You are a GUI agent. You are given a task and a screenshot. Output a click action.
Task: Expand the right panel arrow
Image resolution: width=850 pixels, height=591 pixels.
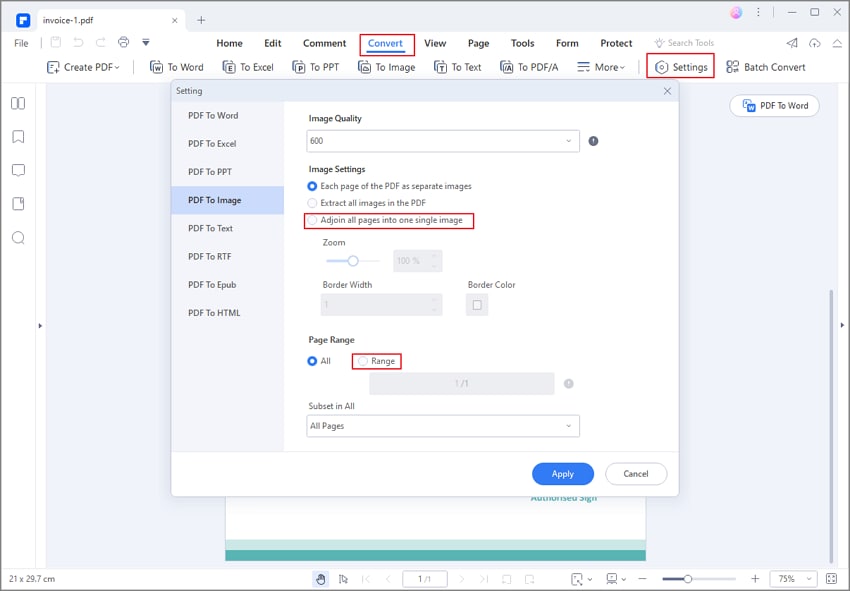click(842, 325)
